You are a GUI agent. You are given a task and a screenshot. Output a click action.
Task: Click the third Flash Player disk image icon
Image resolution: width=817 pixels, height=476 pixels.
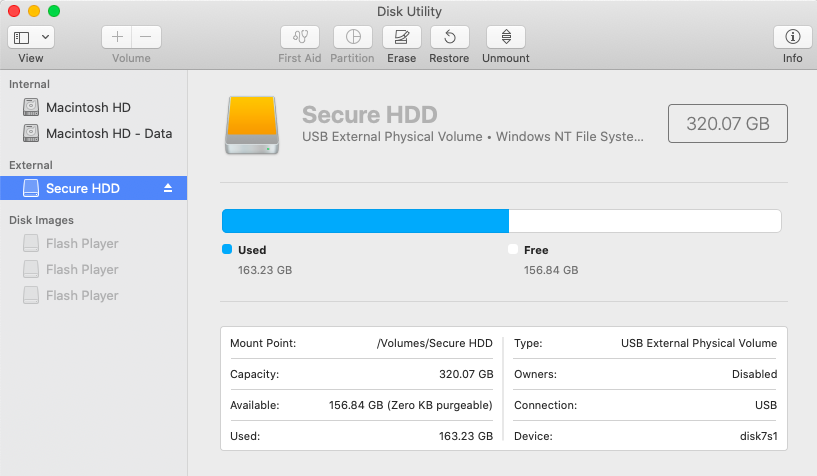pyautogui.click(x=31, y=295)
